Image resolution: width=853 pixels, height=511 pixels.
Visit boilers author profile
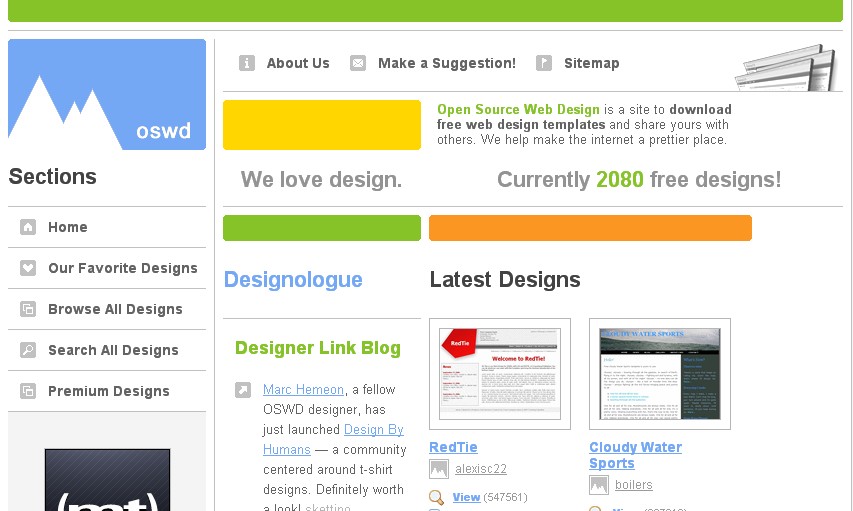[633, 485]
